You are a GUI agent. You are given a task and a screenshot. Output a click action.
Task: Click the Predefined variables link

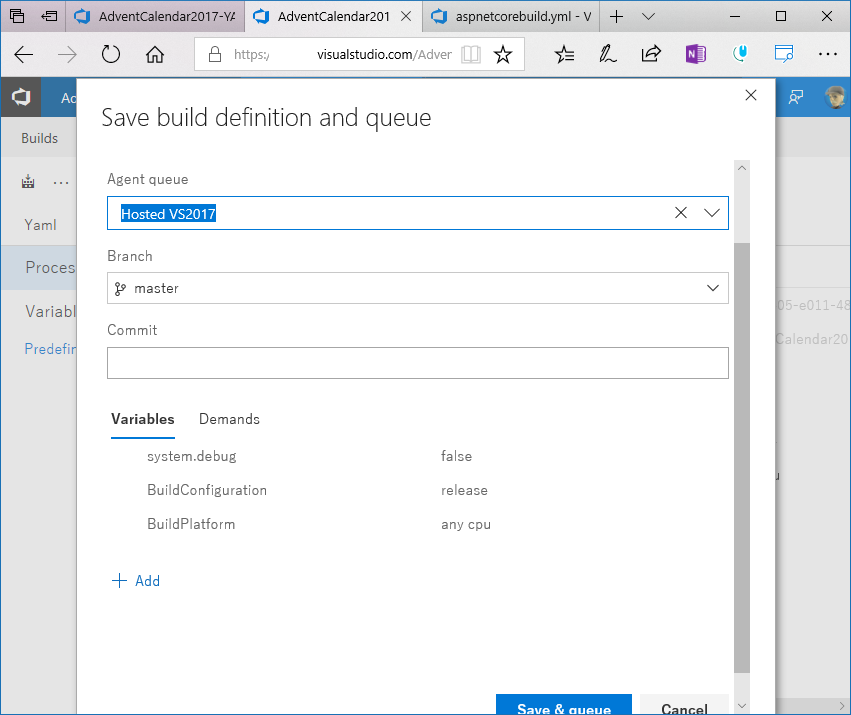pyautogui.click(x=50, y=349)
